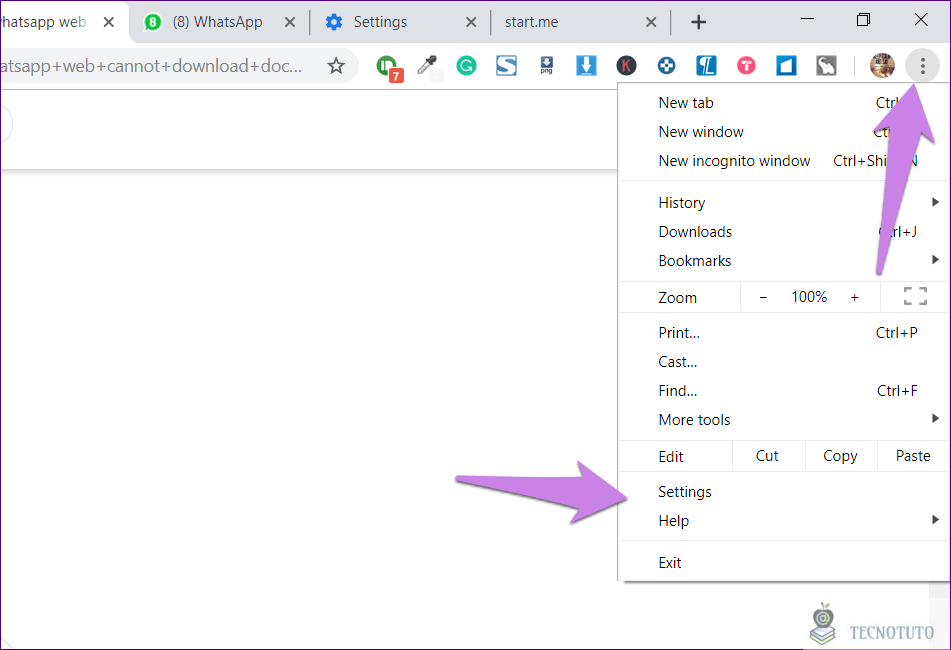Open a new tab with plus button
The width and height of the screenshot is (951, 650).
pyautogui.click(x=699, y=22)
